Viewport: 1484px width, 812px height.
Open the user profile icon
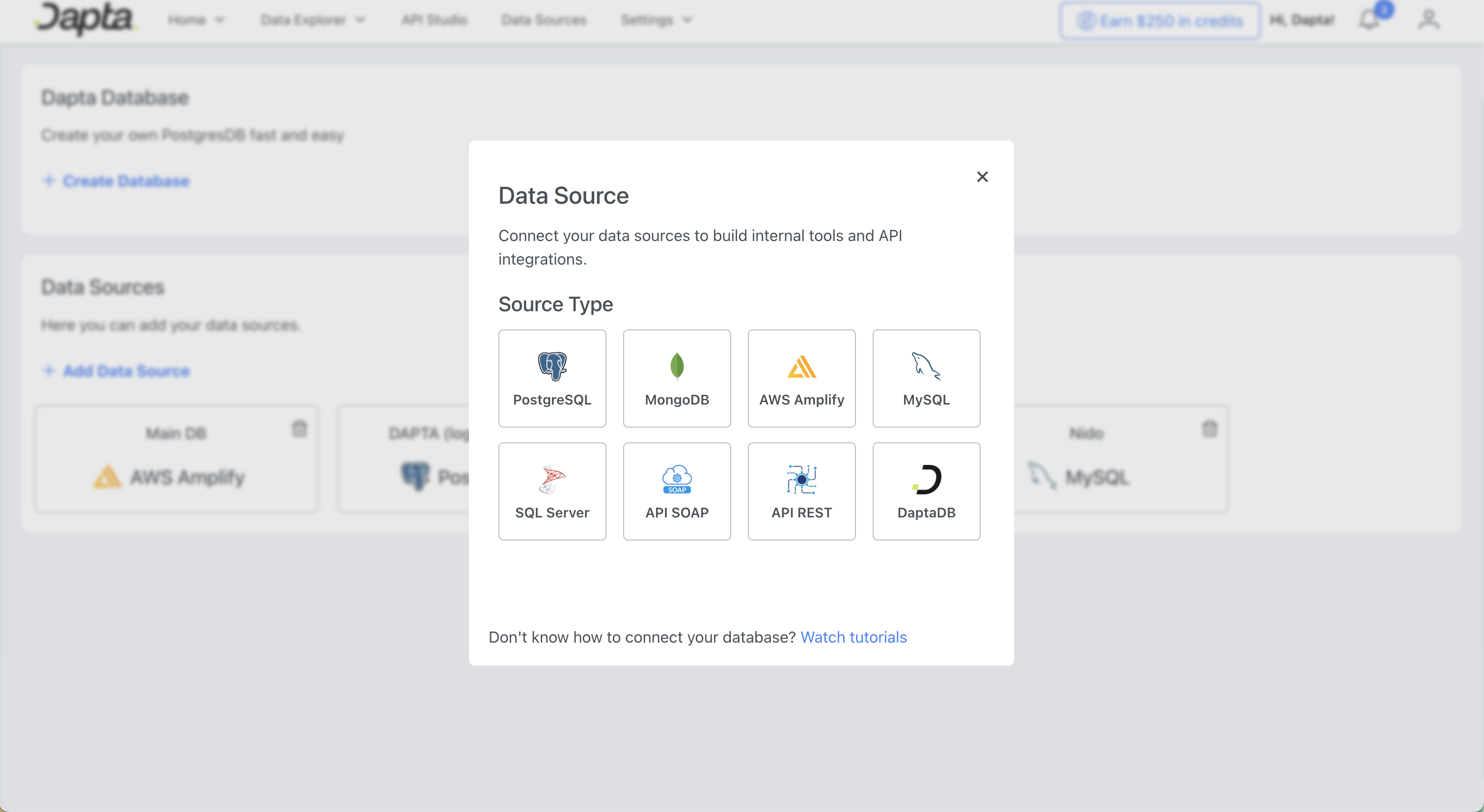[x=1428, y=20]
